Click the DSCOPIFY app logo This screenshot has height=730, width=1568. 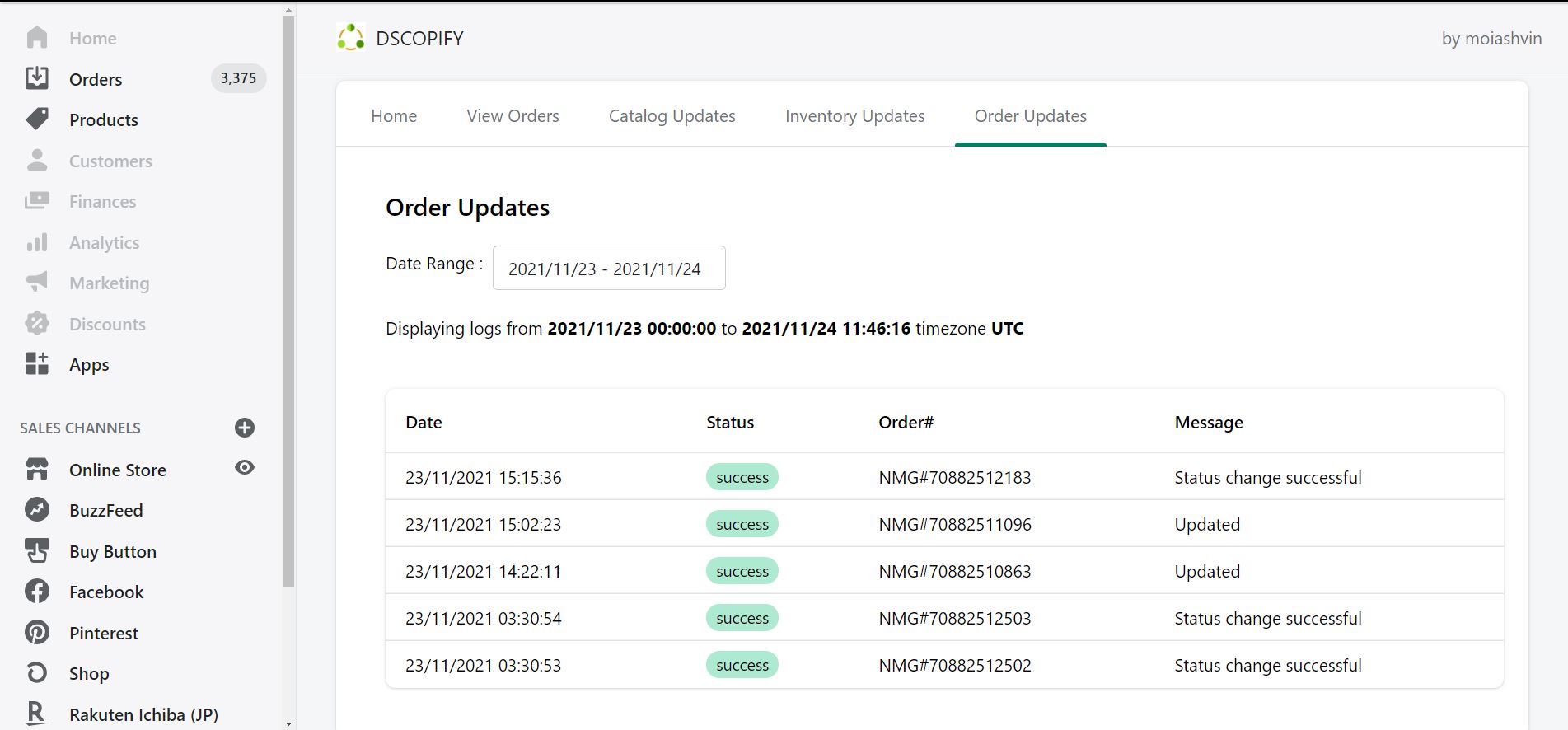(351, 38)
